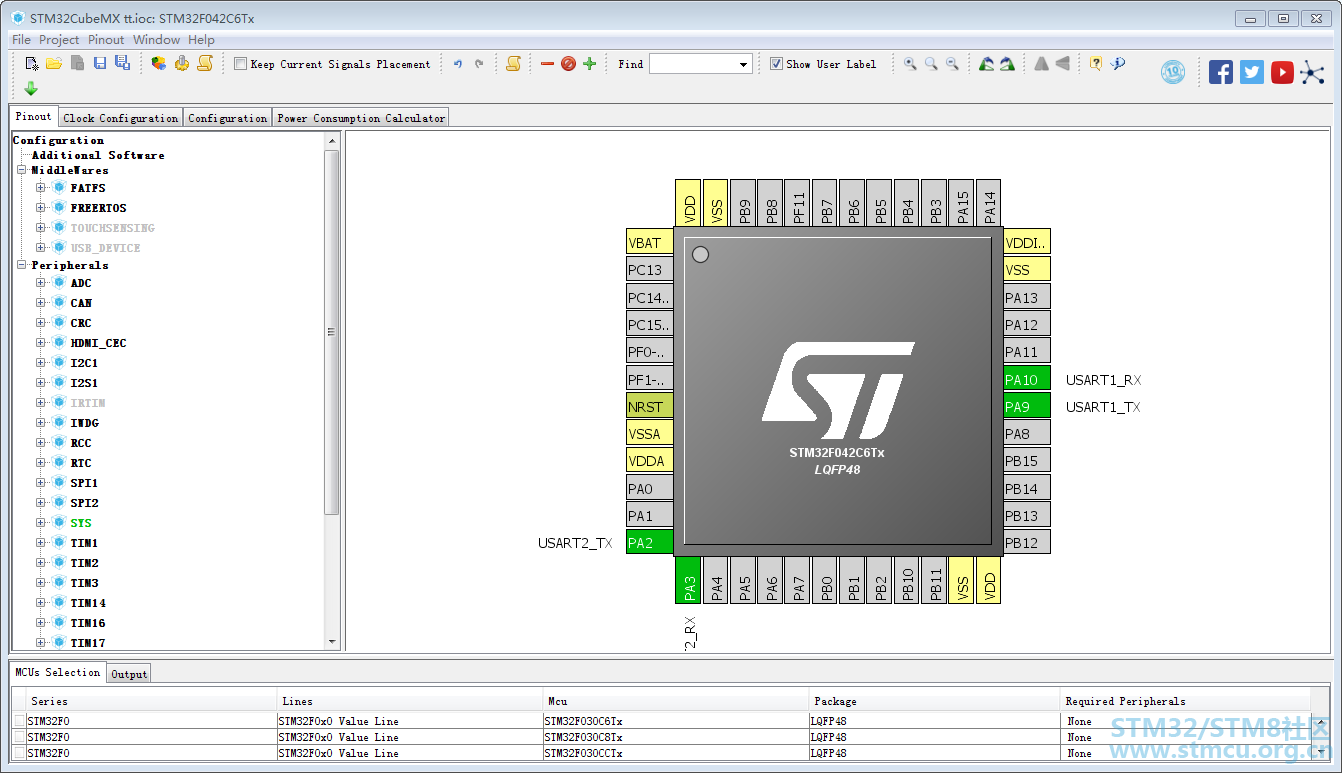
Task: Click the grey horizontal flip icon
Action: tap(1041, 64)
